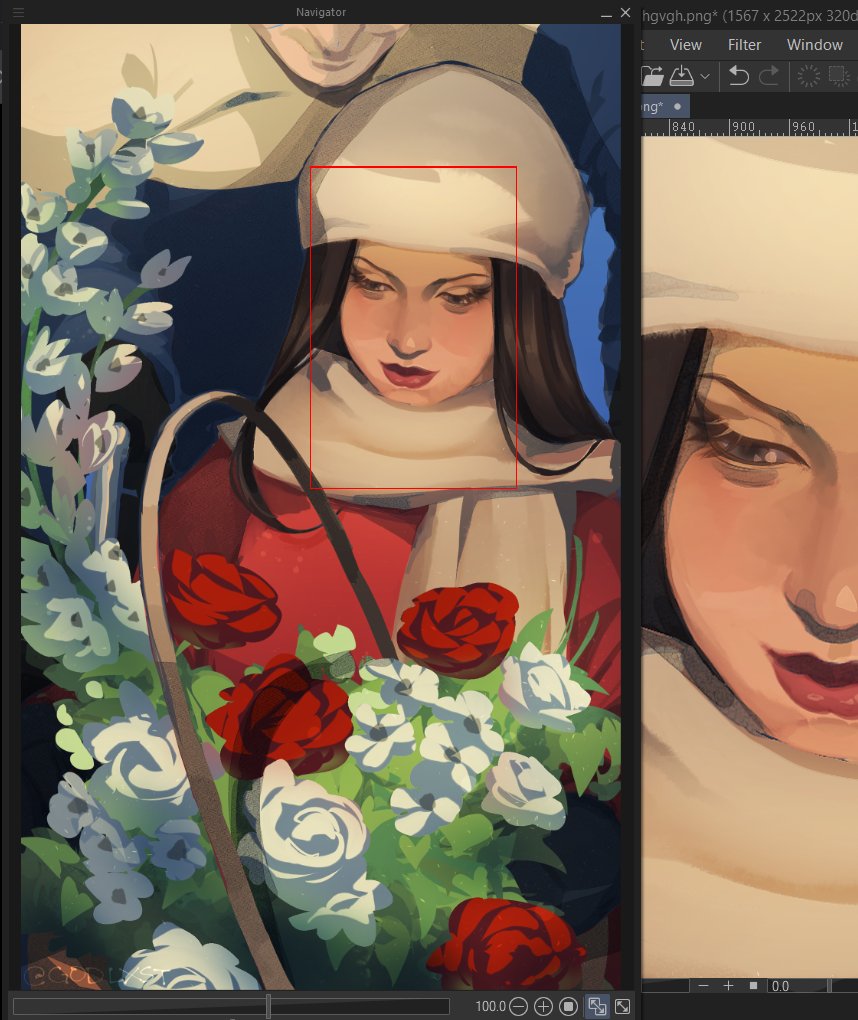
Task: Click the Redo arrow icon
Action: pyautogui.click(x=769, y=76)
